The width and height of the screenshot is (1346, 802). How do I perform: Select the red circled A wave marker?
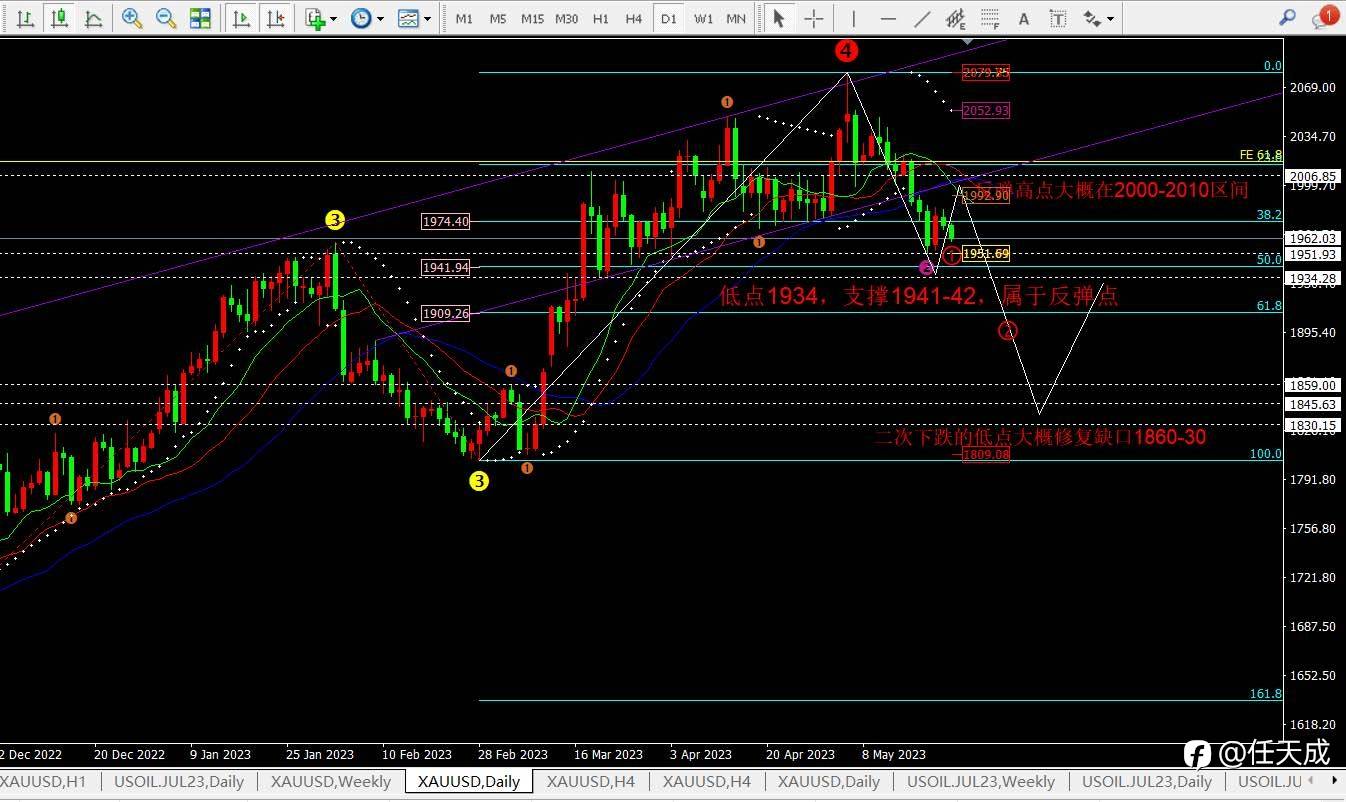tap(1009, 330)
